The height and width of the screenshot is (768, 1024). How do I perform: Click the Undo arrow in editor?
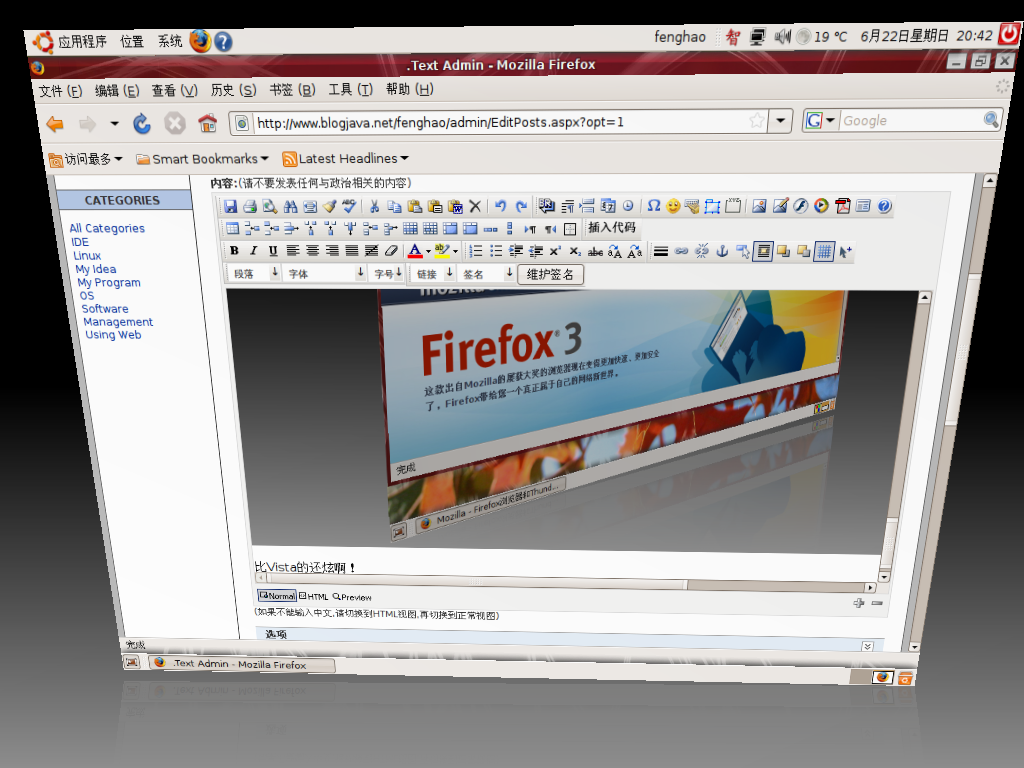tap(500, 206)
